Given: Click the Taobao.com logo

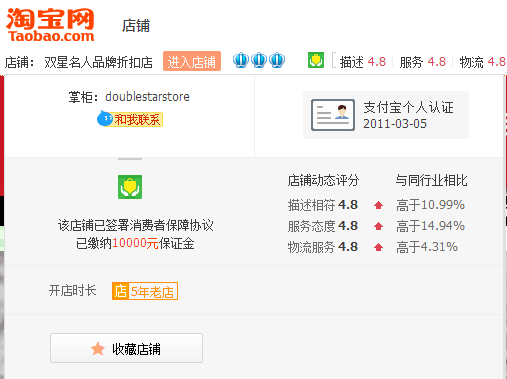Looking at the screenshot, I should tap(50, 25).
